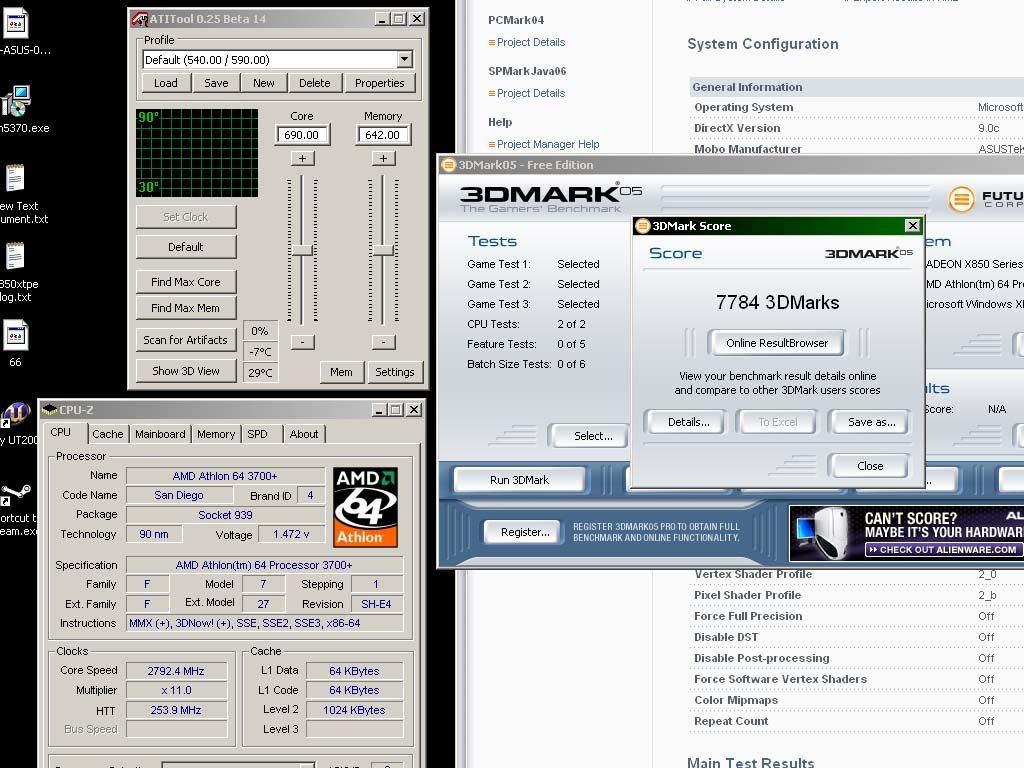Switch to the About tab in CPU-Z

pyautogui.click(x=304, y=434)
